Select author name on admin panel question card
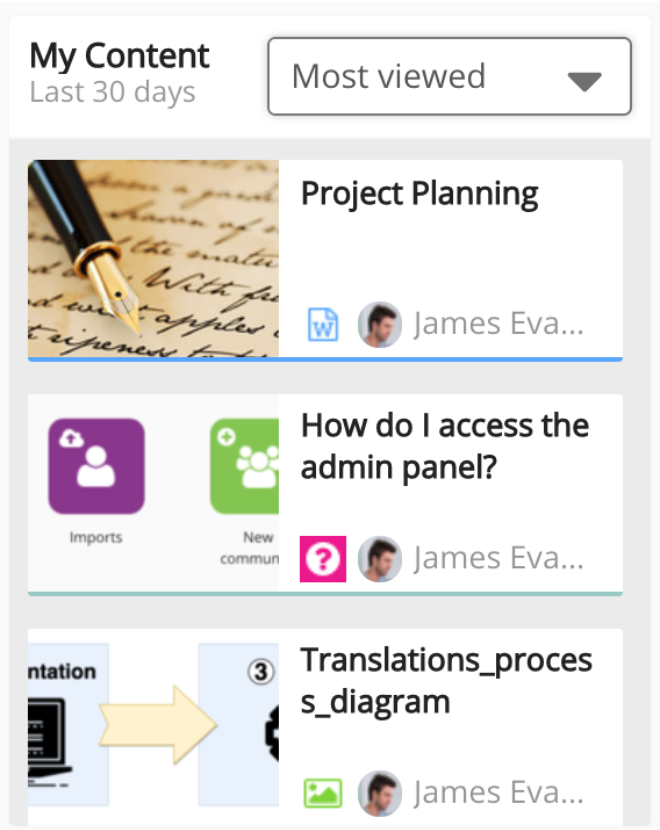 [x=498, y=559]
